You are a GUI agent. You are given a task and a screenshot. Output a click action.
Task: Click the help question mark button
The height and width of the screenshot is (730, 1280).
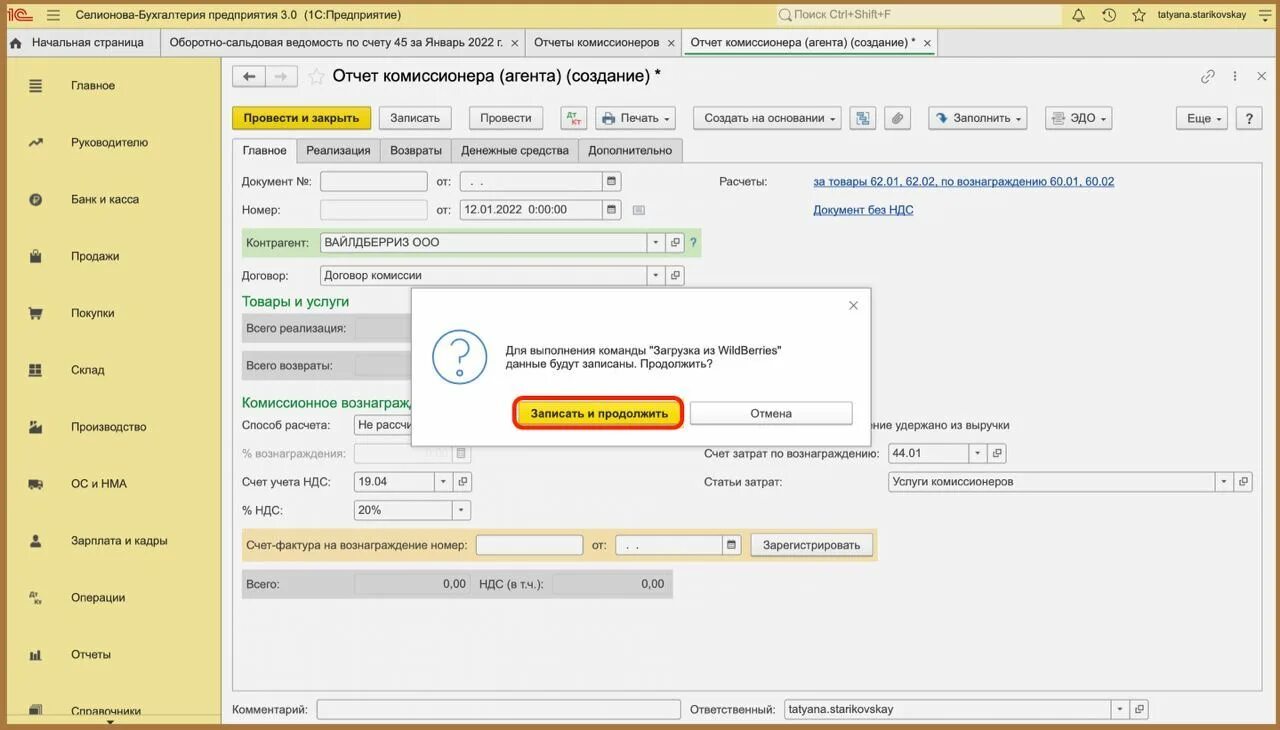click(x=1249, y=118)
